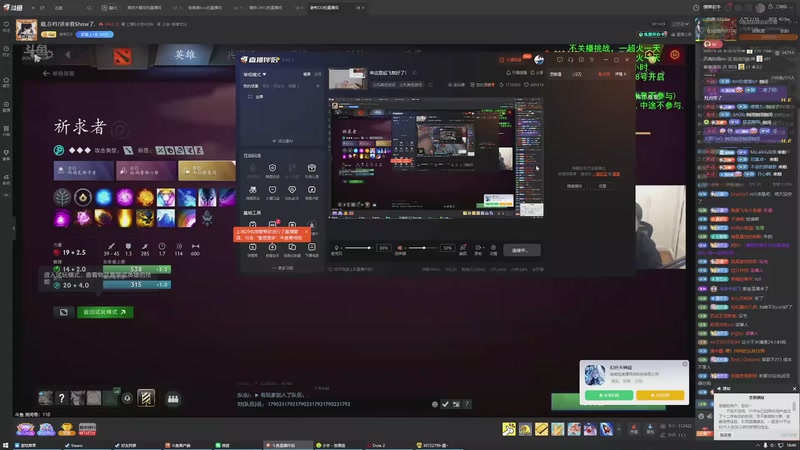Click the circular edit icon beside 祈求者
The width and height of the screenshot is (800, 450).
point(120,129)
